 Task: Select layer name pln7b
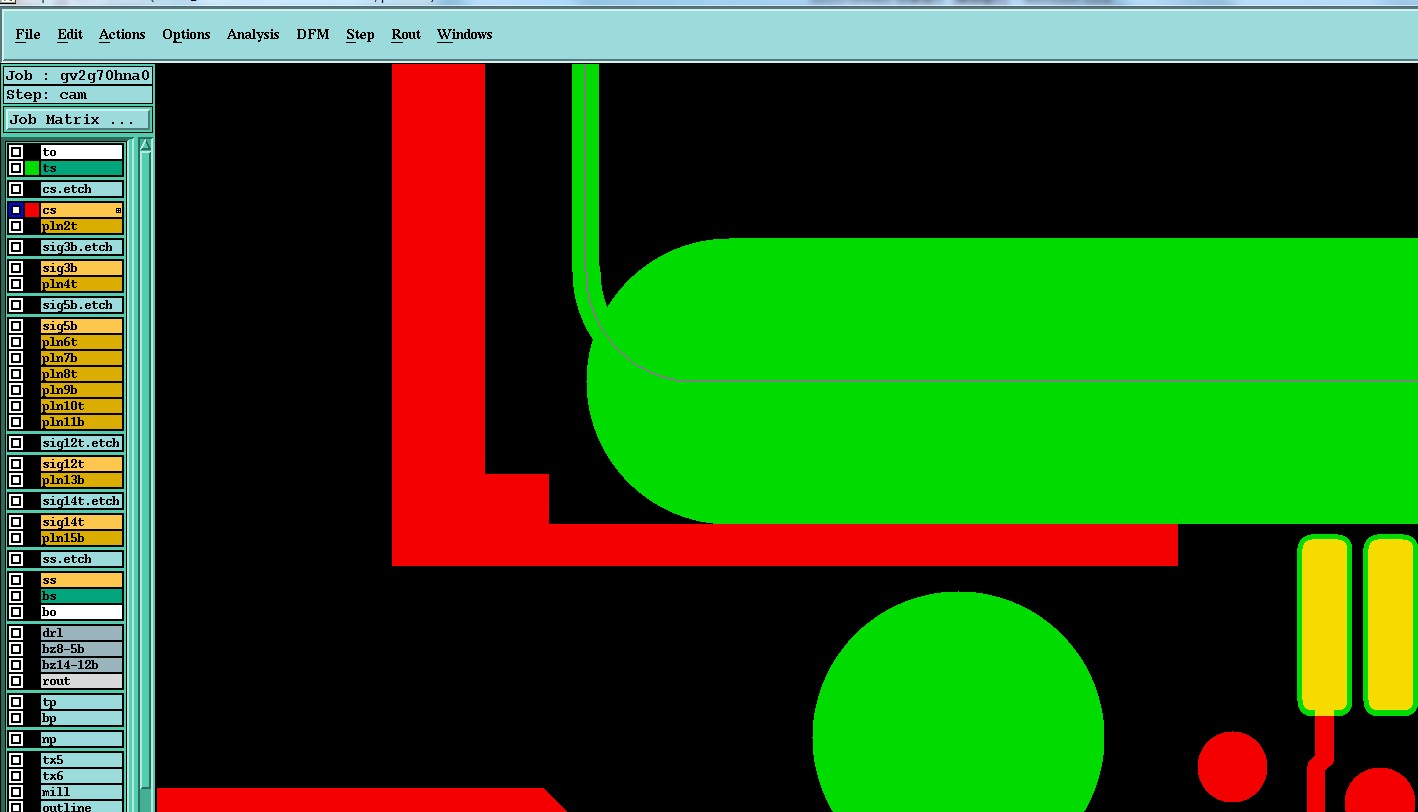coord(82,358)
